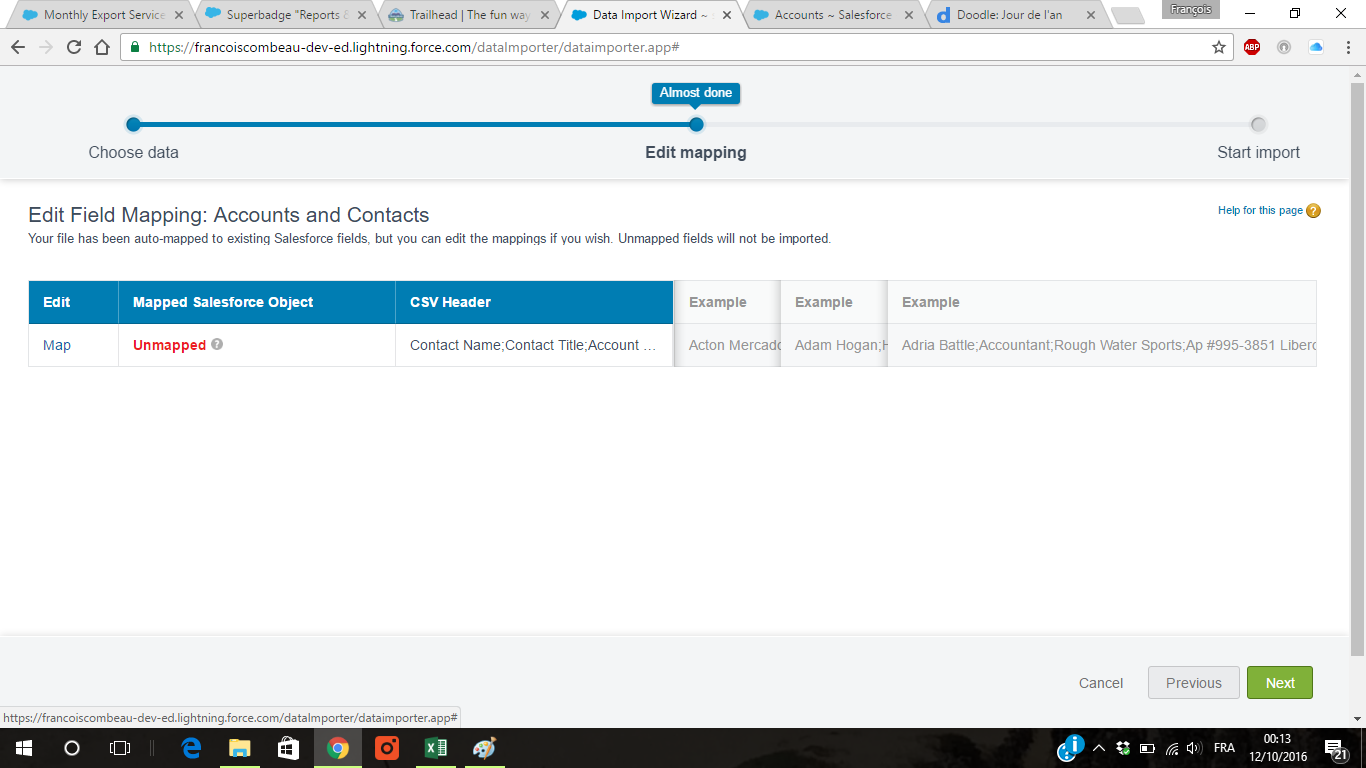Open the browser home page

[x=102, y=48]
